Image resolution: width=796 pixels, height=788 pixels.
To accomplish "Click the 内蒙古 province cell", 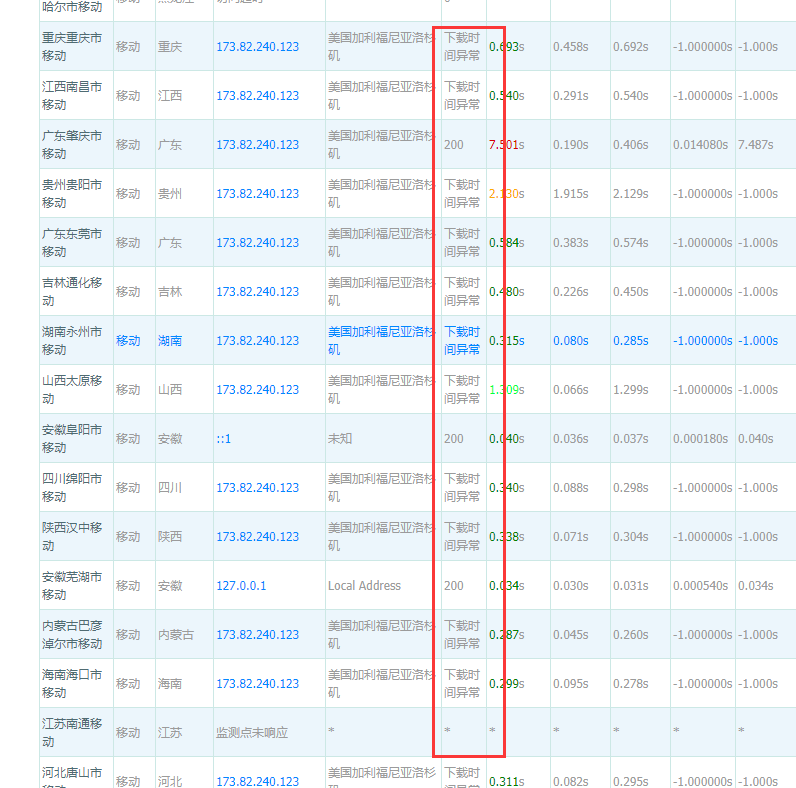I will [176, 635].
